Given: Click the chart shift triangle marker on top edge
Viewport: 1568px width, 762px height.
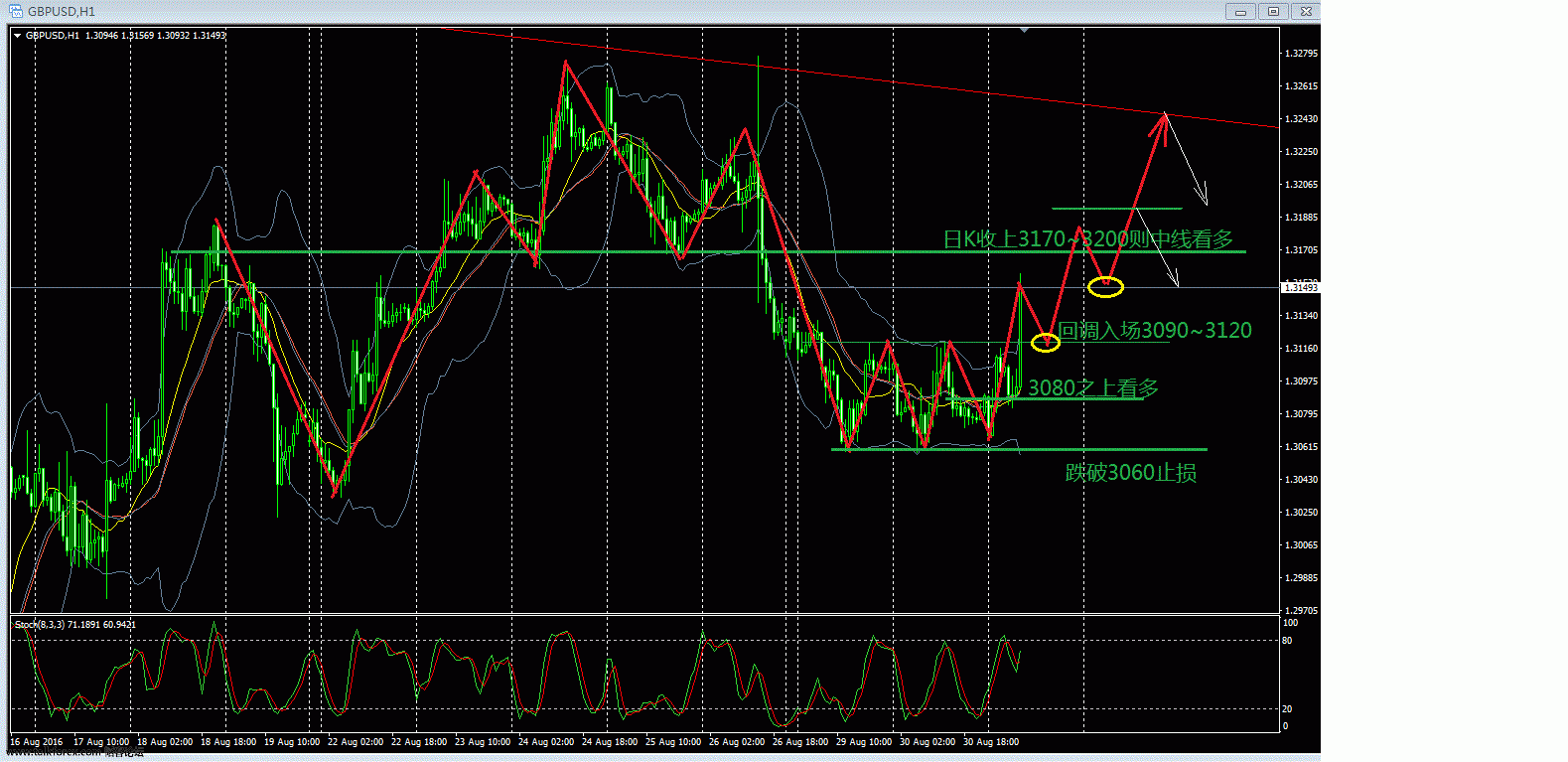Looking at the screenshot, I should pyautogui.click(x=1024, y=31).
